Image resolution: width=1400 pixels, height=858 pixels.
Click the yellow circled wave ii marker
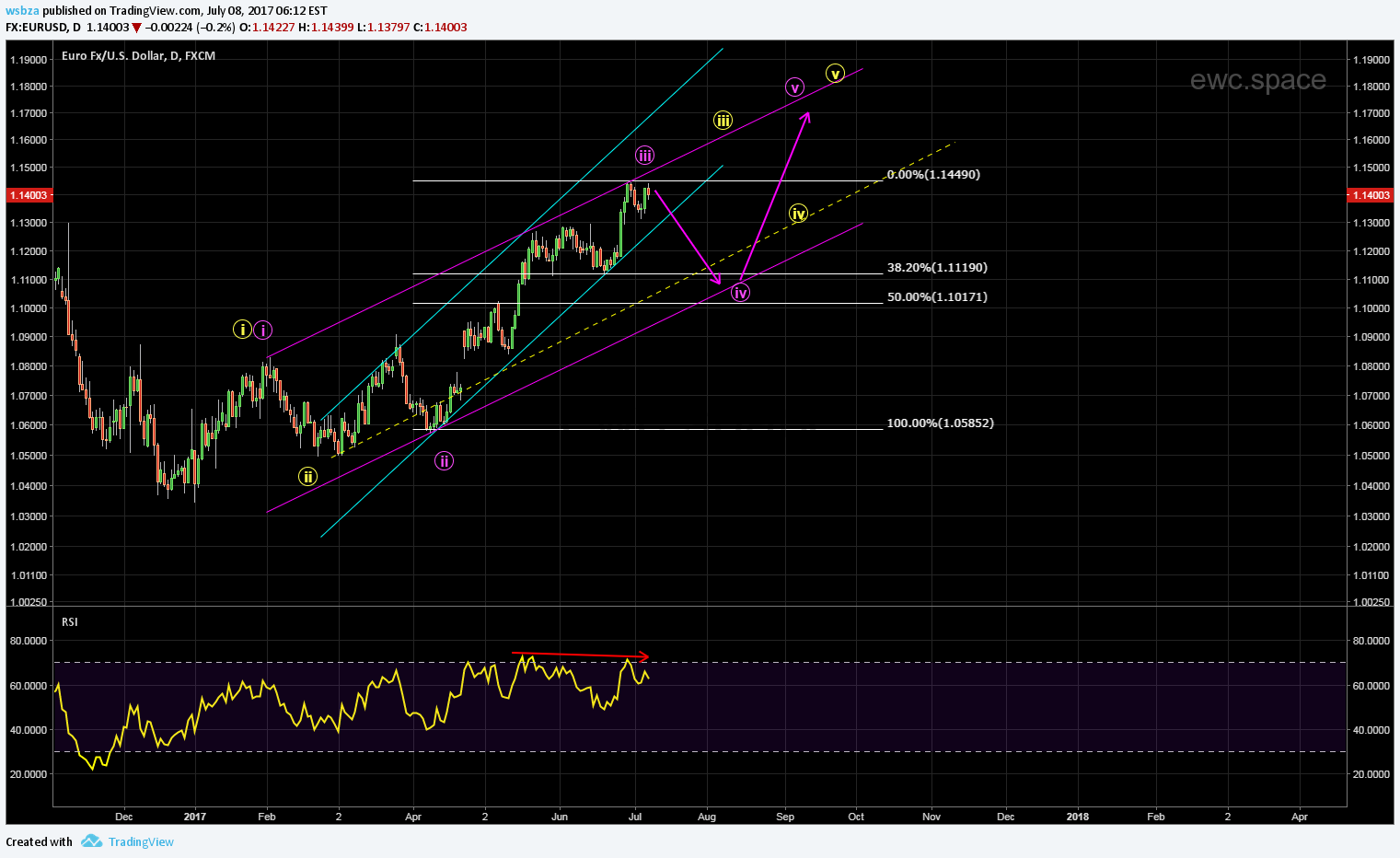[307, 476]
